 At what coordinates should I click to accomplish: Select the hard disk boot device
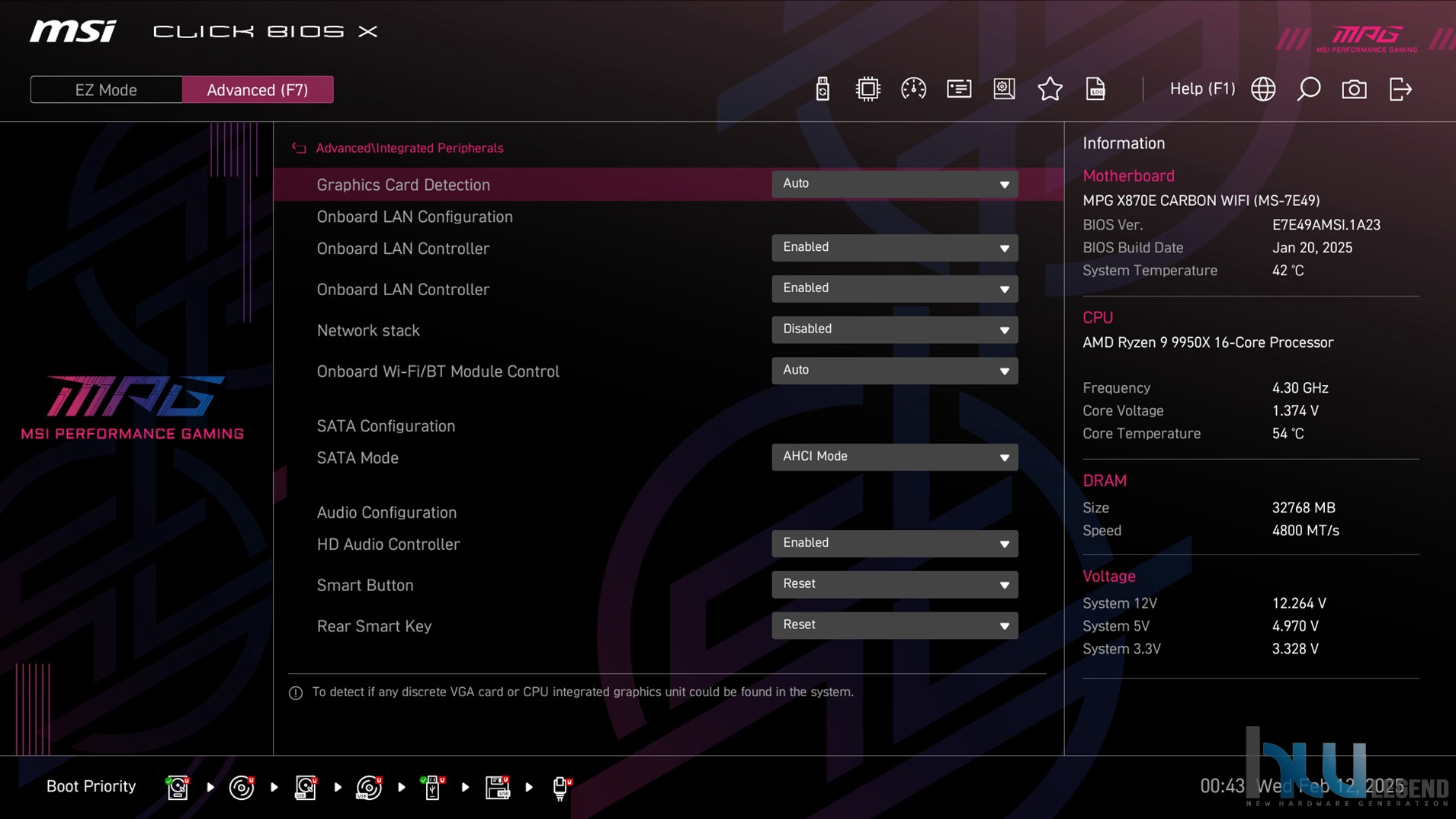(178, 787)
